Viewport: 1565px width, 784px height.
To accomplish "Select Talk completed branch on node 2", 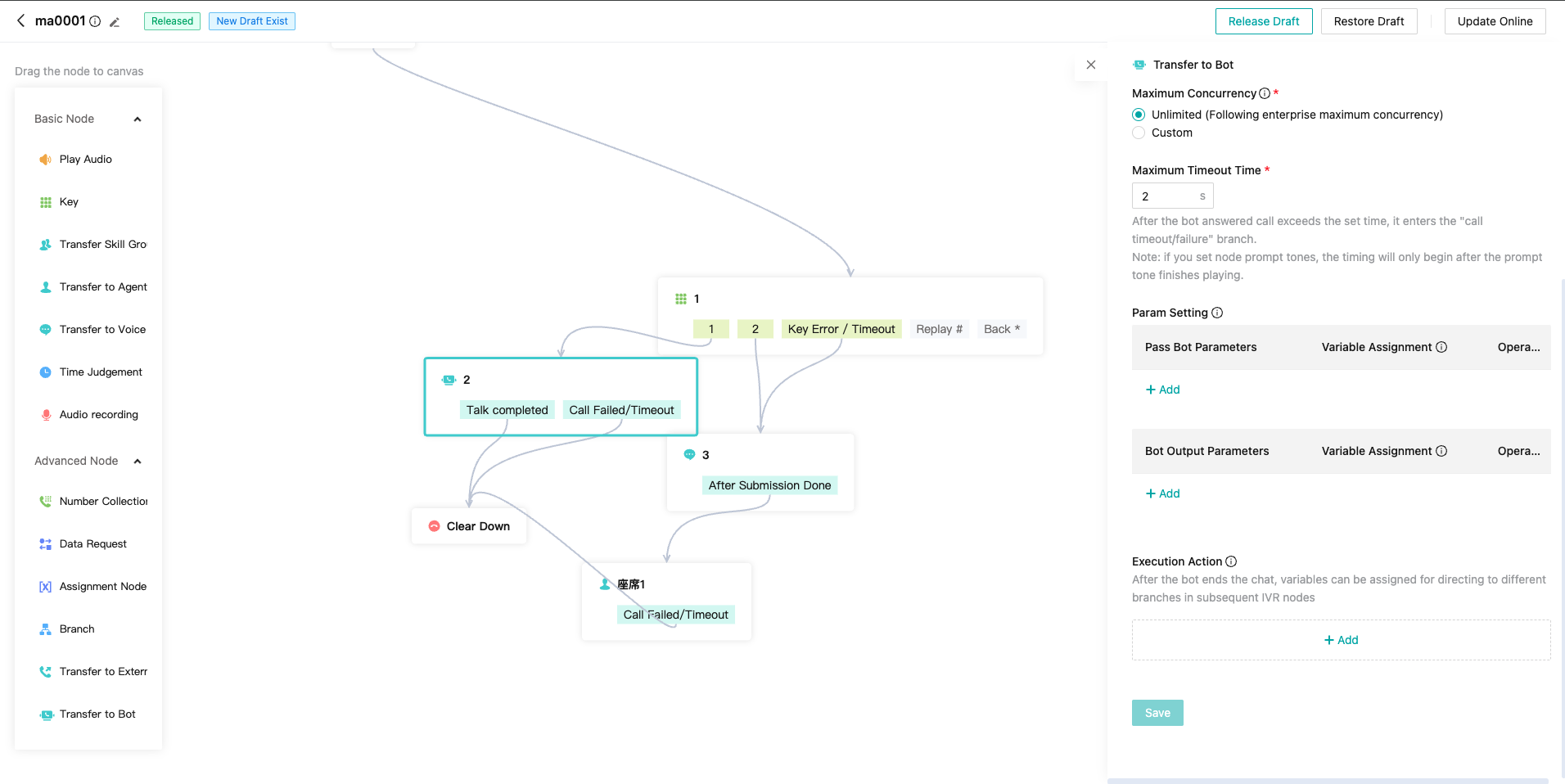I will coord(507,410).
